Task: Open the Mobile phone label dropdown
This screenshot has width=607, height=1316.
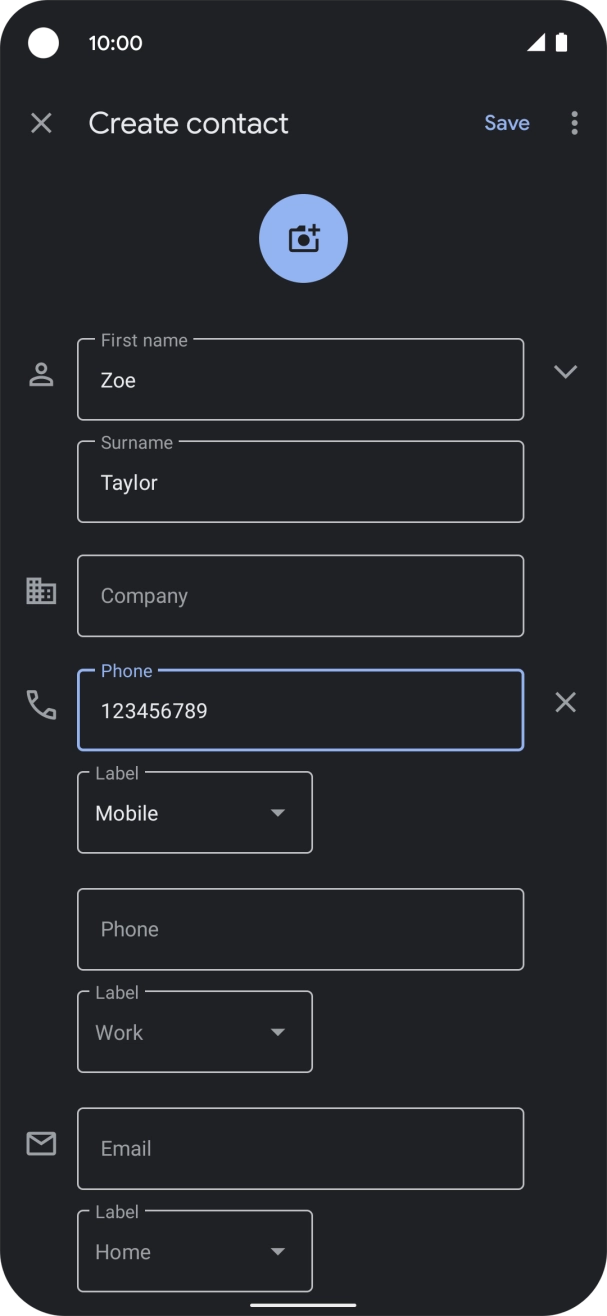Action: 195,813
